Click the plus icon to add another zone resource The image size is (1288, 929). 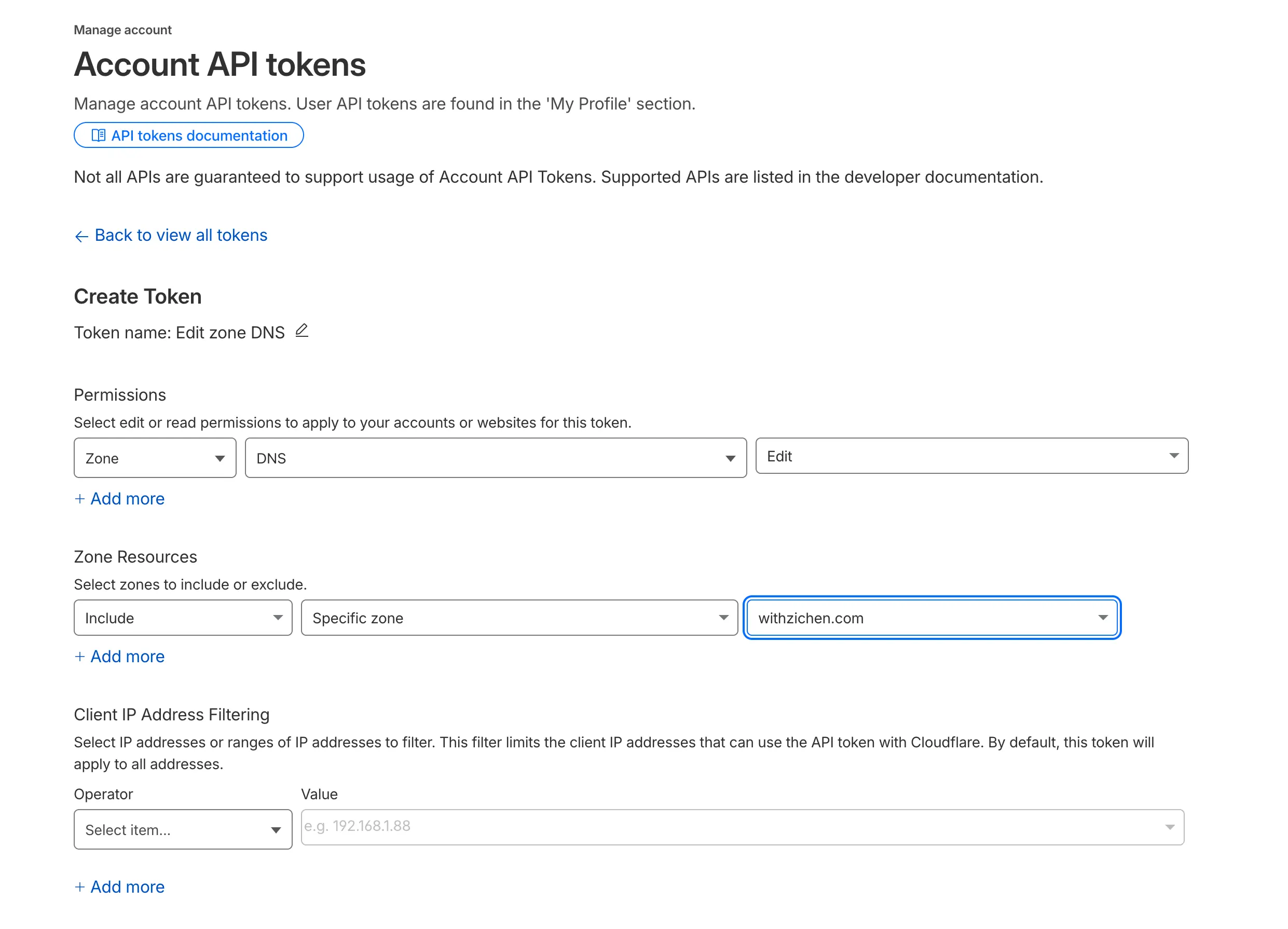pos(80,657)
